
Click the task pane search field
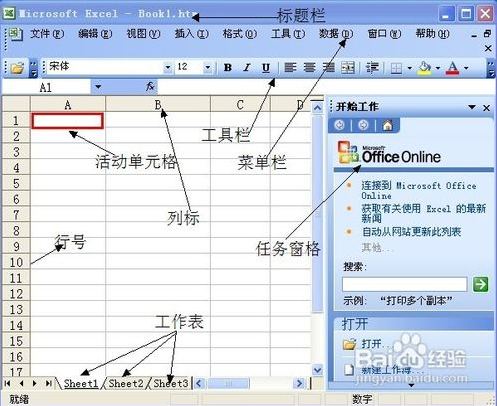(404, 284)
